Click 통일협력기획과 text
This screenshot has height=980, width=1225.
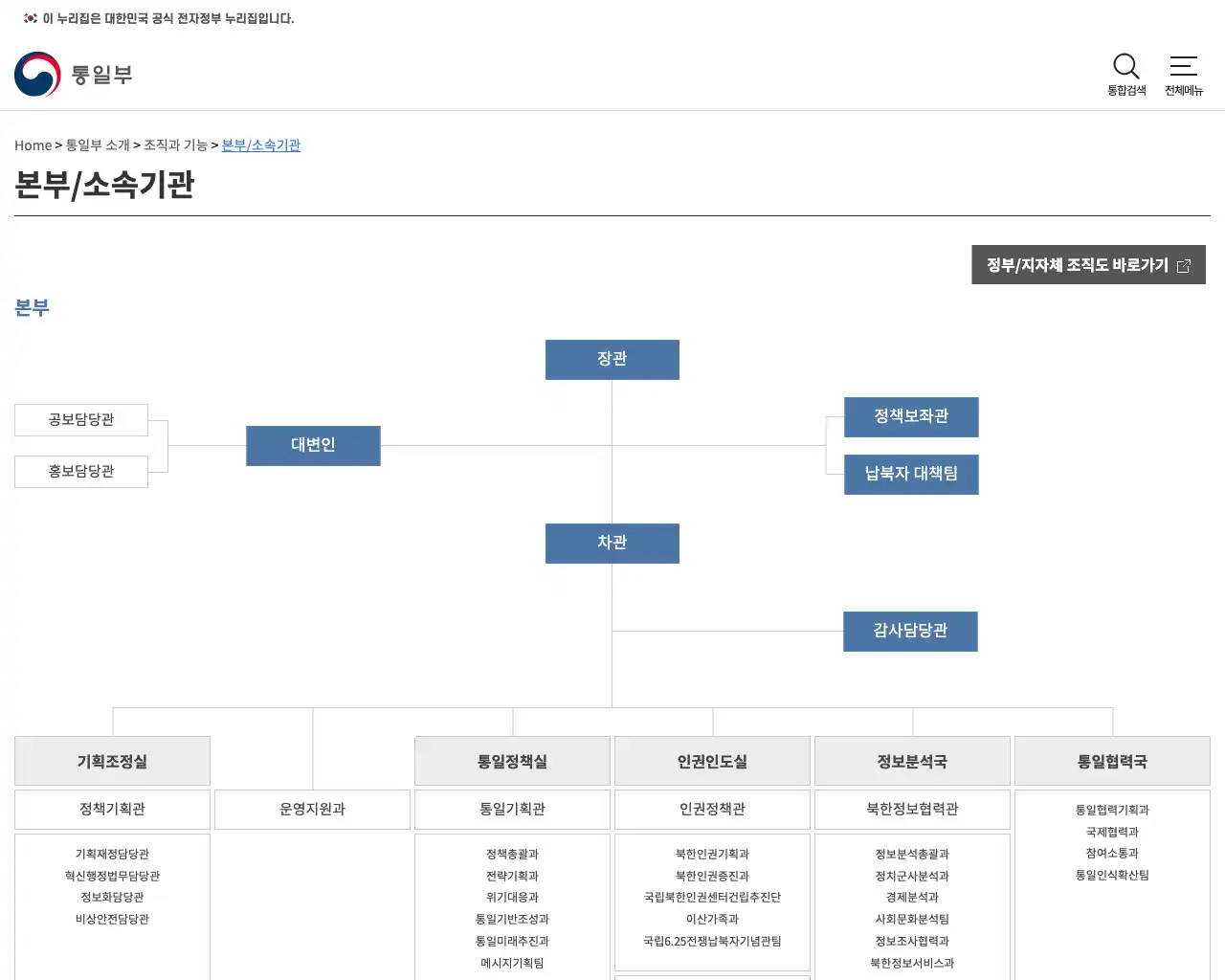pos(1112,810)
